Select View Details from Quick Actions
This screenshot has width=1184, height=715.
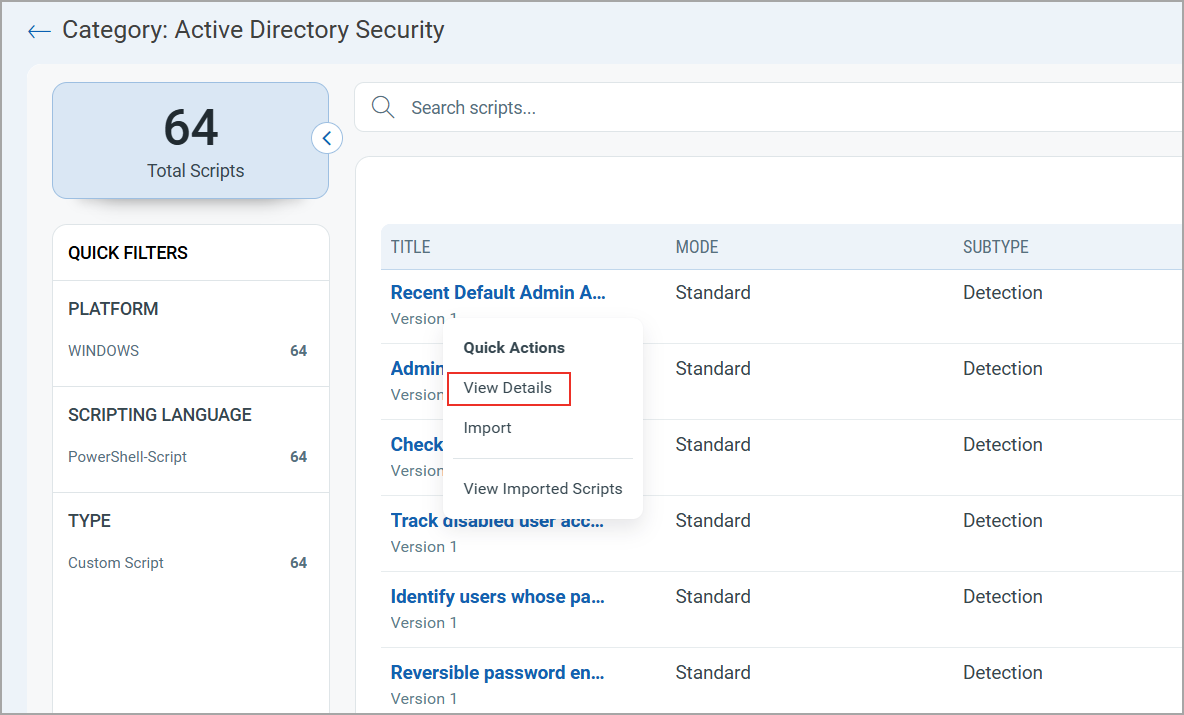pos(508,388)
